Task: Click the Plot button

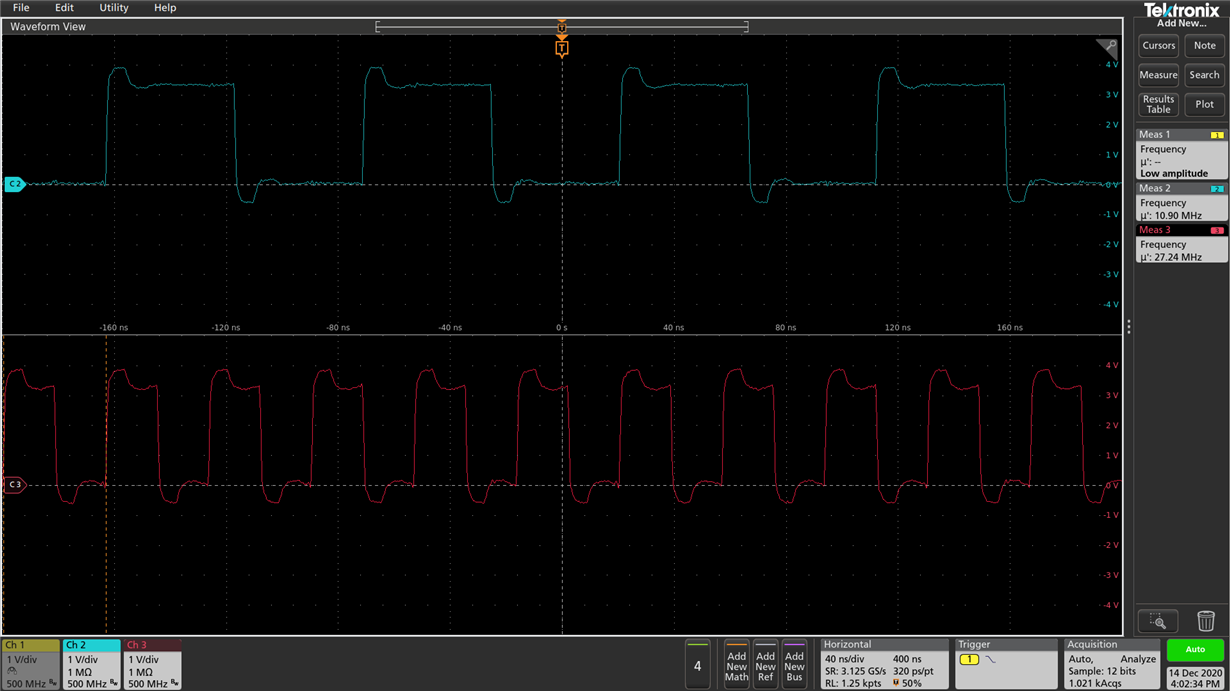Action: [1205, 104]
